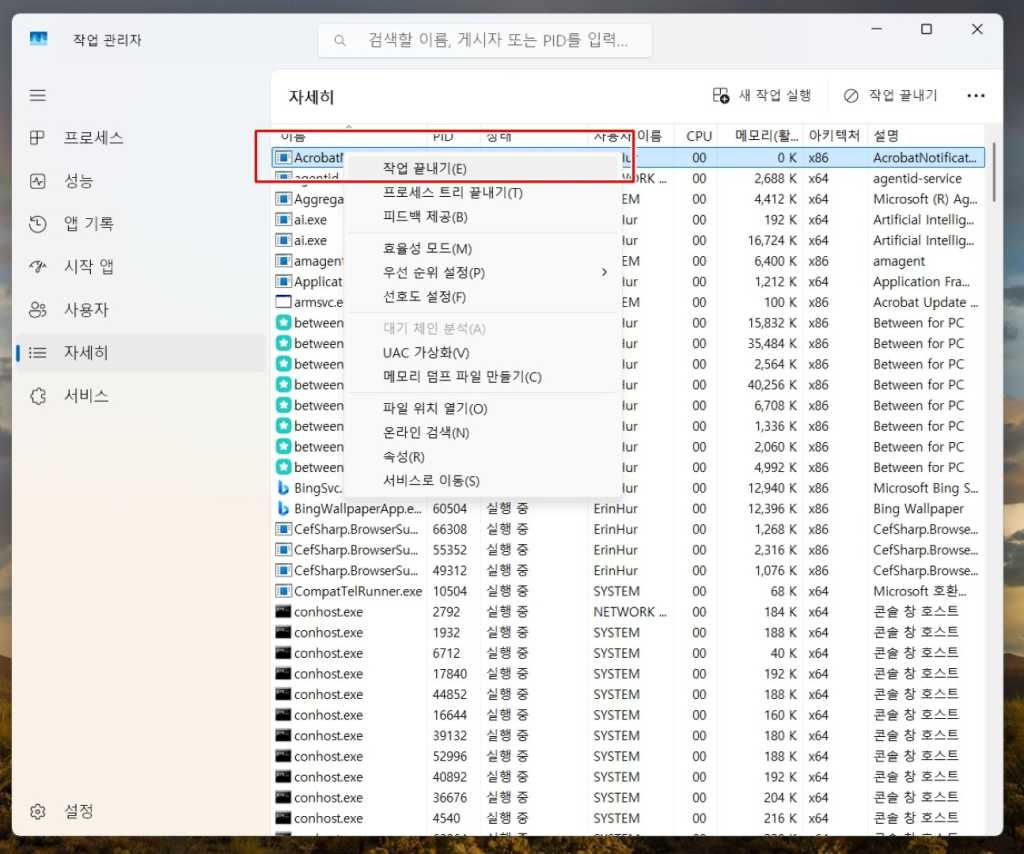The width and height of the screenshot is (1024, 854).
Task: Open the ... overflow options menu
Action: pyautogui.click(x=975, y=94)
